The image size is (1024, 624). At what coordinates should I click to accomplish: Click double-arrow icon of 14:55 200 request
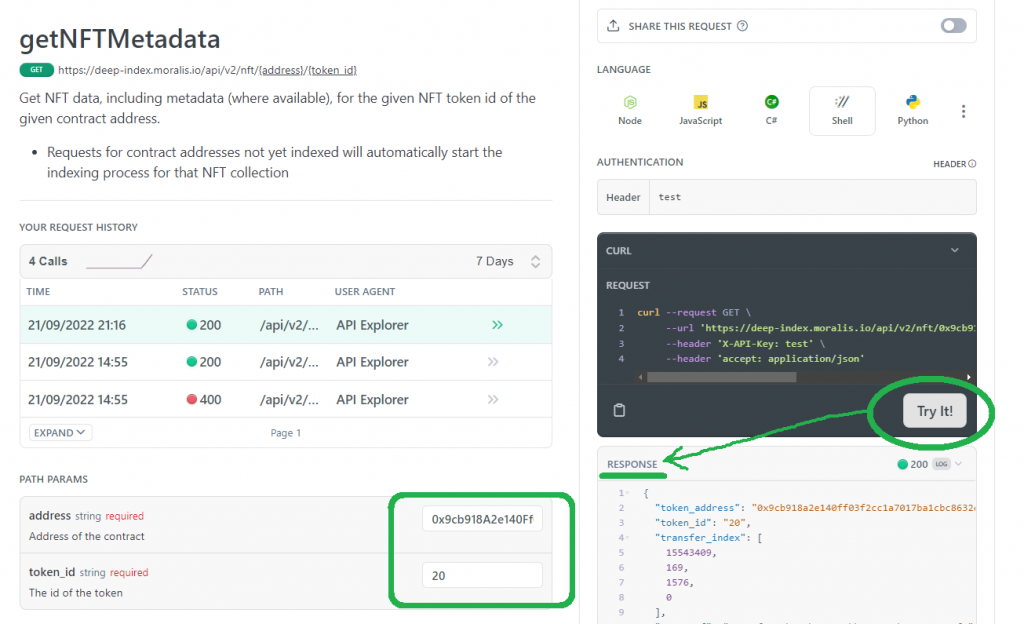pos(493,362)
